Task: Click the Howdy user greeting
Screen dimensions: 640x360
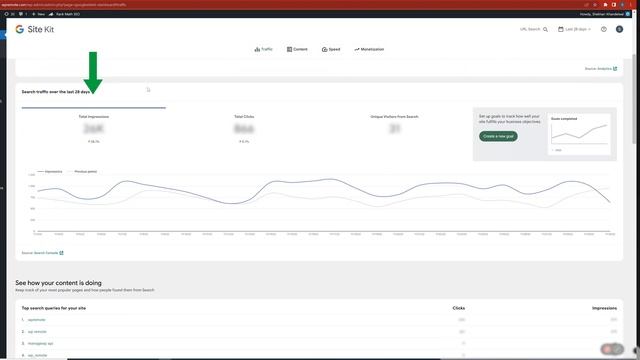Action: click(604, 14)
